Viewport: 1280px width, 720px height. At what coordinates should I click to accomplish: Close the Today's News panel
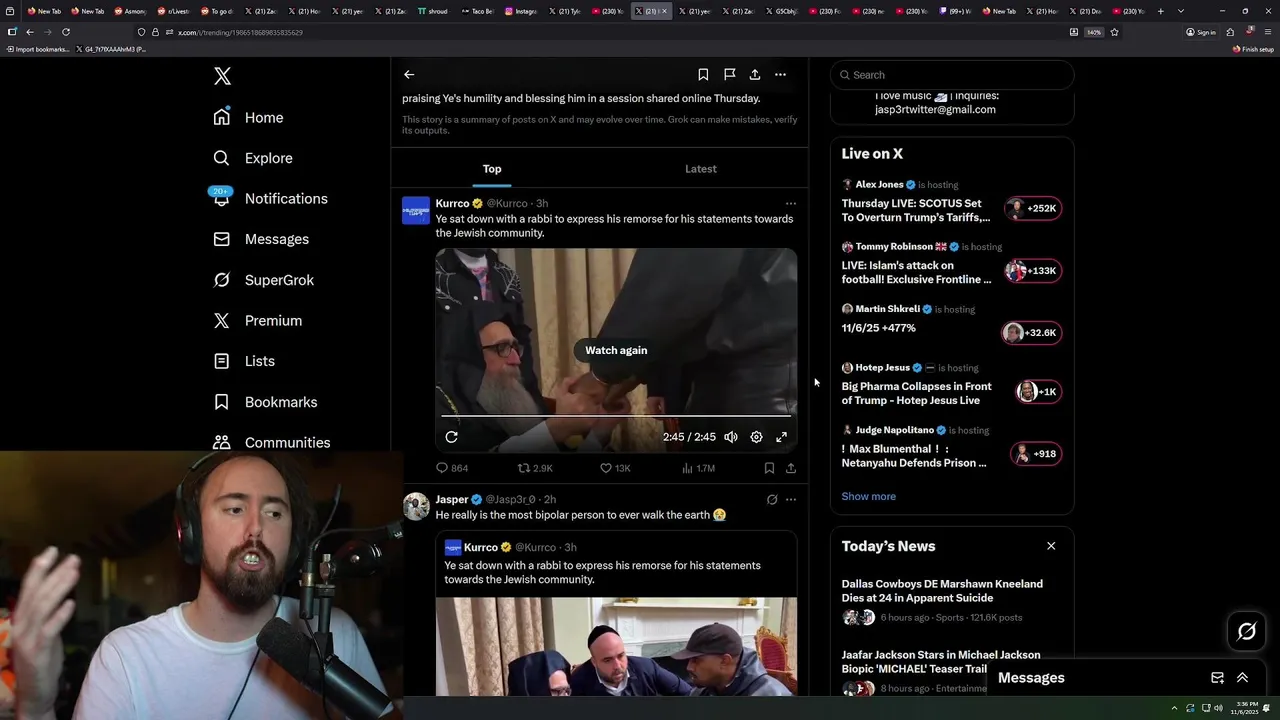(x=1051, y=546)
